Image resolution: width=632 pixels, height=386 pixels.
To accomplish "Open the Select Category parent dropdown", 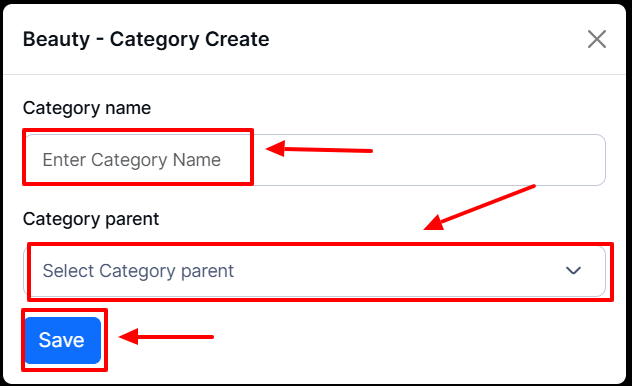I will tap(314, 271).
